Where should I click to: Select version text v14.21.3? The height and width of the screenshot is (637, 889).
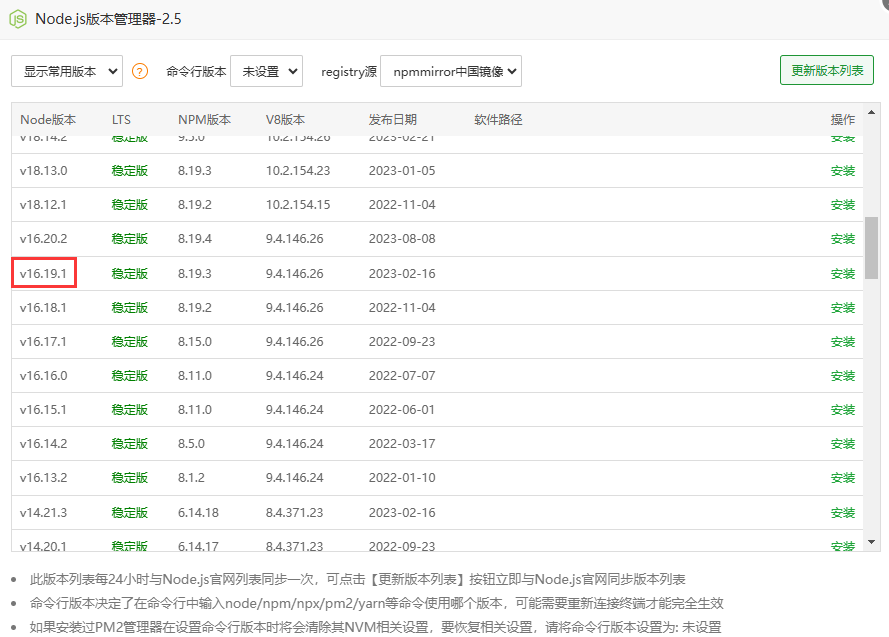pos(44,513)
